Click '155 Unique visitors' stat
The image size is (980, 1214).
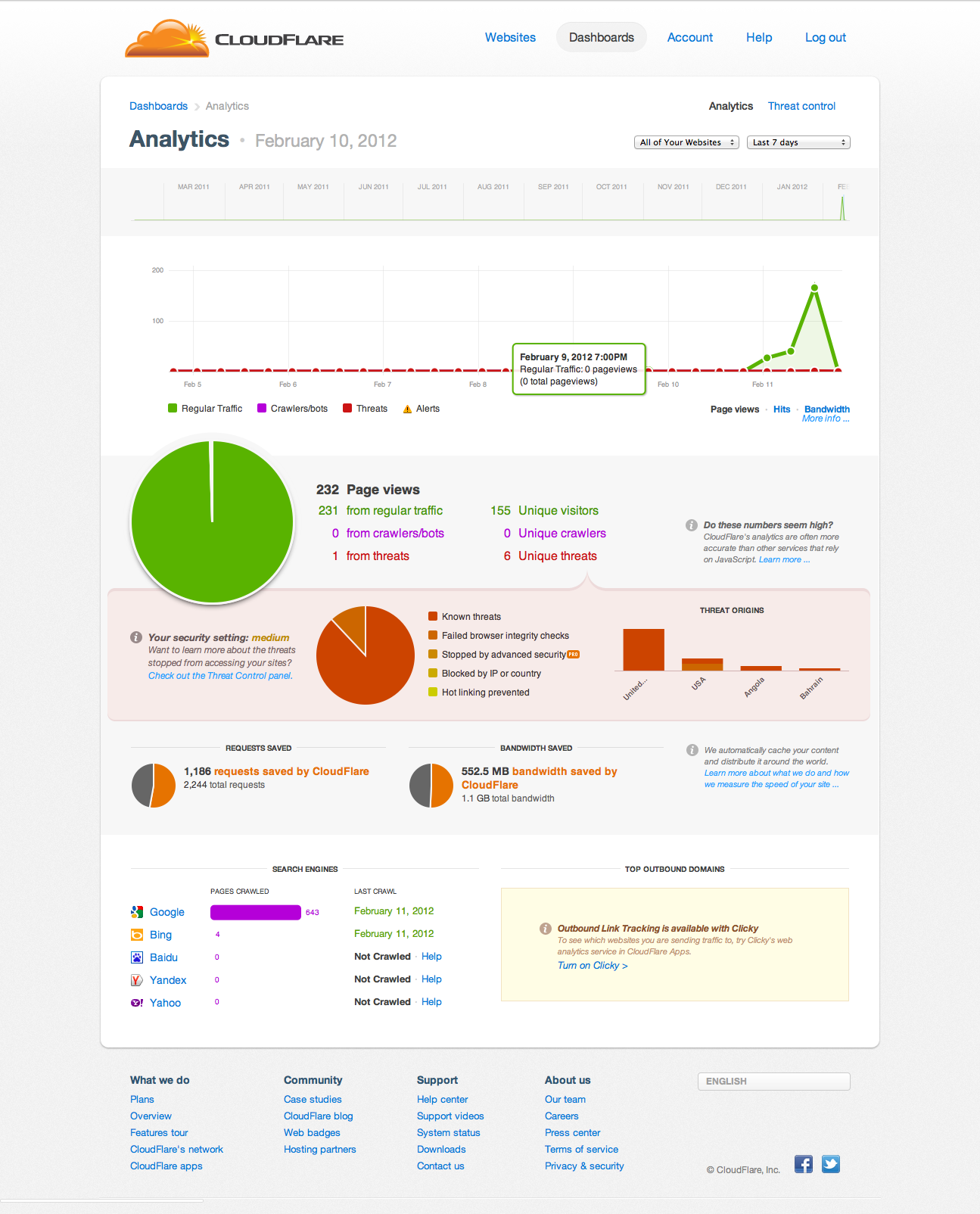point(545,511)
